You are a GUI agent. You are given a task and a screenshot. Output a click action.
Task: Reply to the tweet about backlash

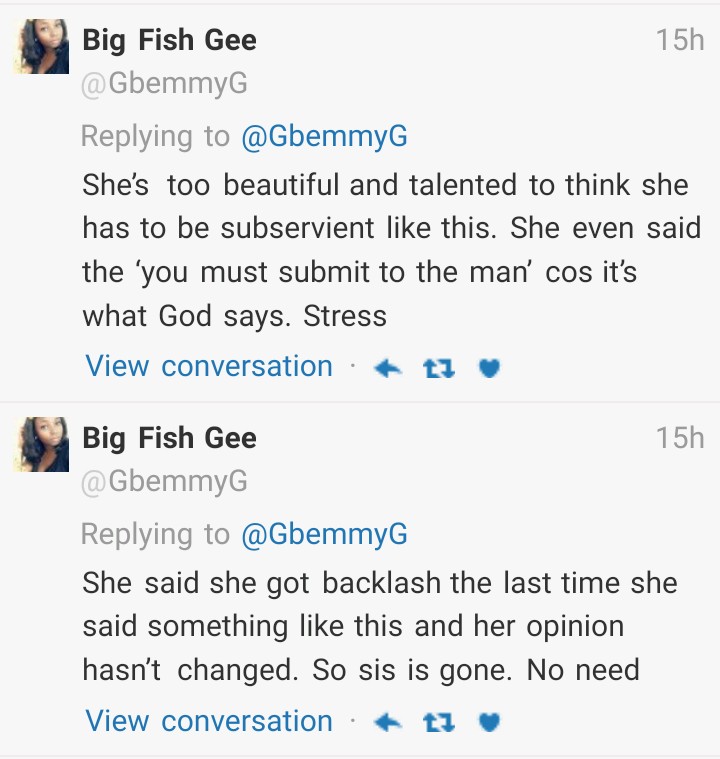tap(387, 722)
